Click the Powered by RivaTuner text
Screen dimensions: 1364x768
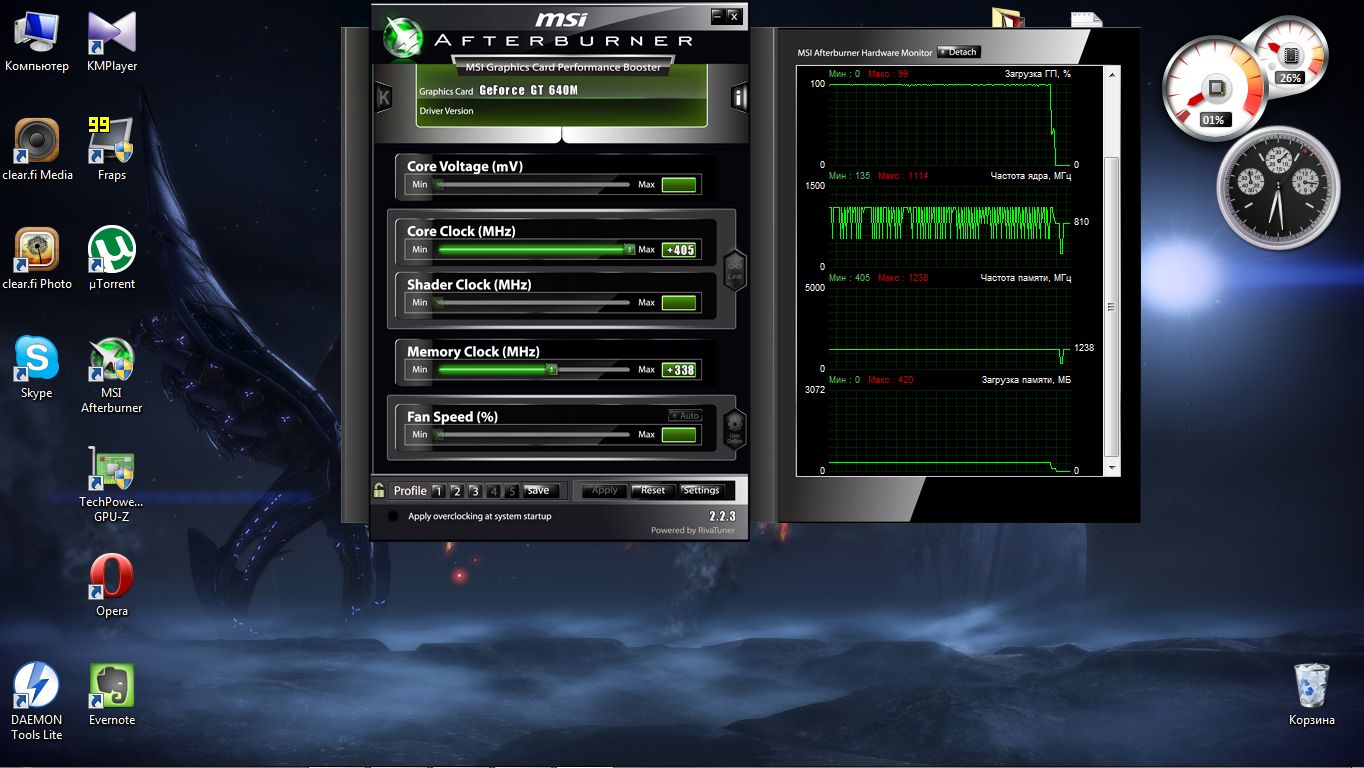pyautogui.click(x=692, y=530)
